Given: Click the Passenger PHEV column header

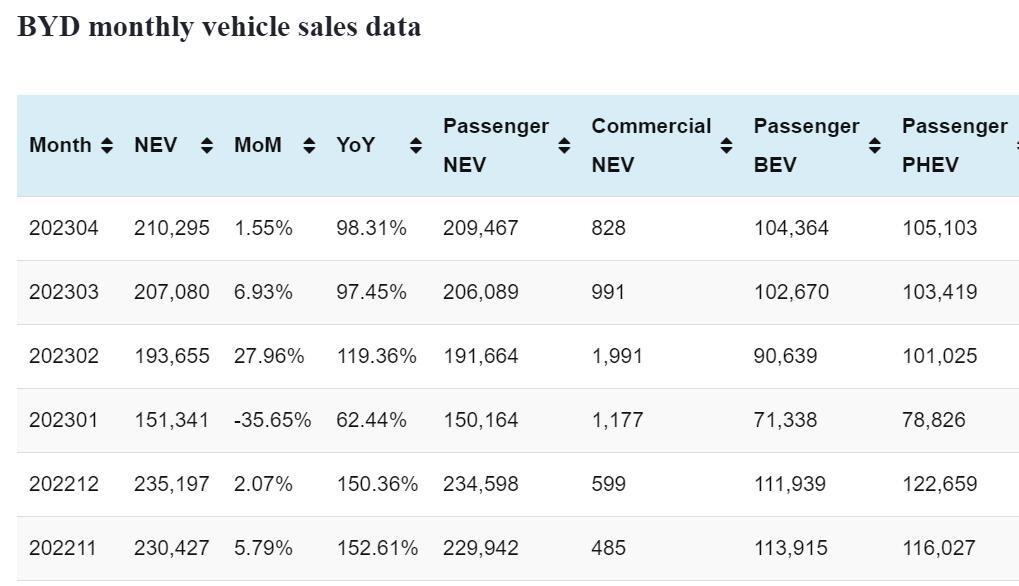Looking at the screenshot, I should coord(954,145).
